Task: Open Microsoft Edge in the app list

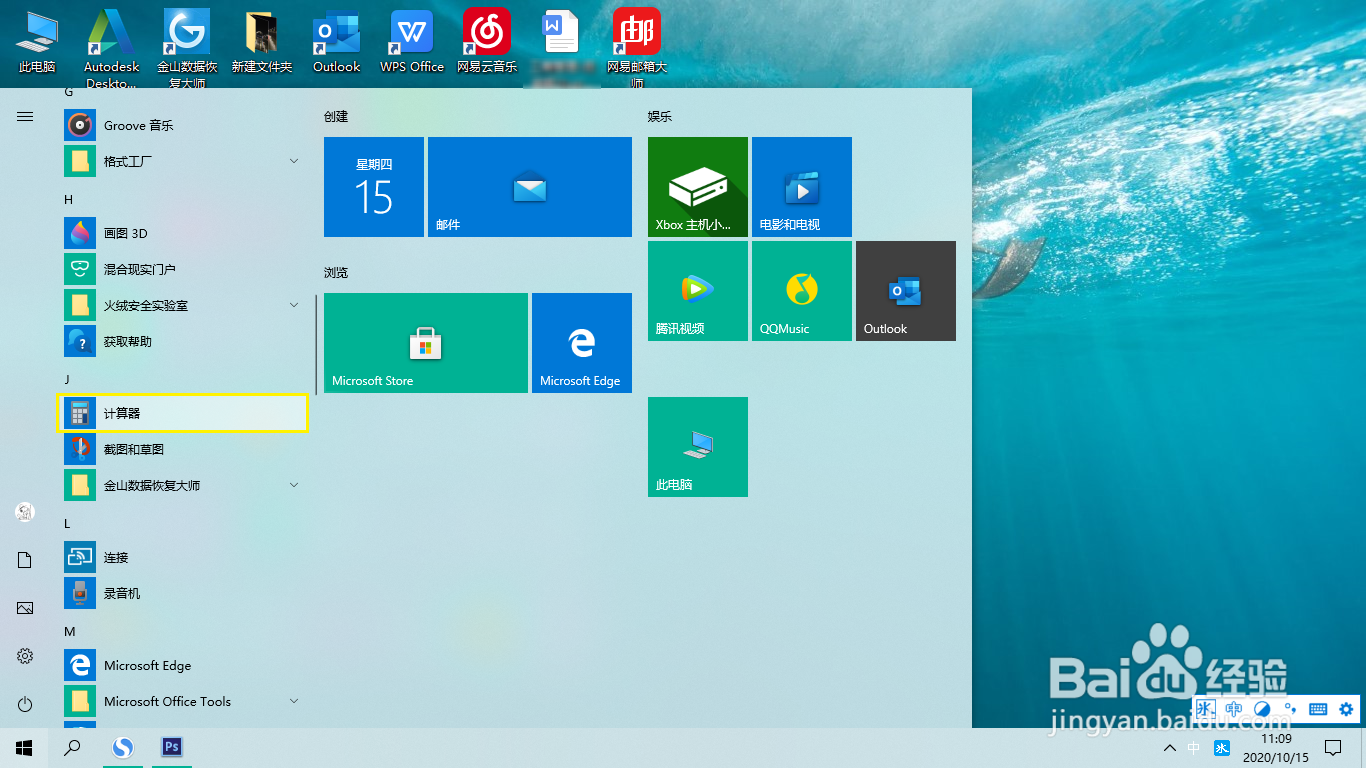Action: [183, 665]
